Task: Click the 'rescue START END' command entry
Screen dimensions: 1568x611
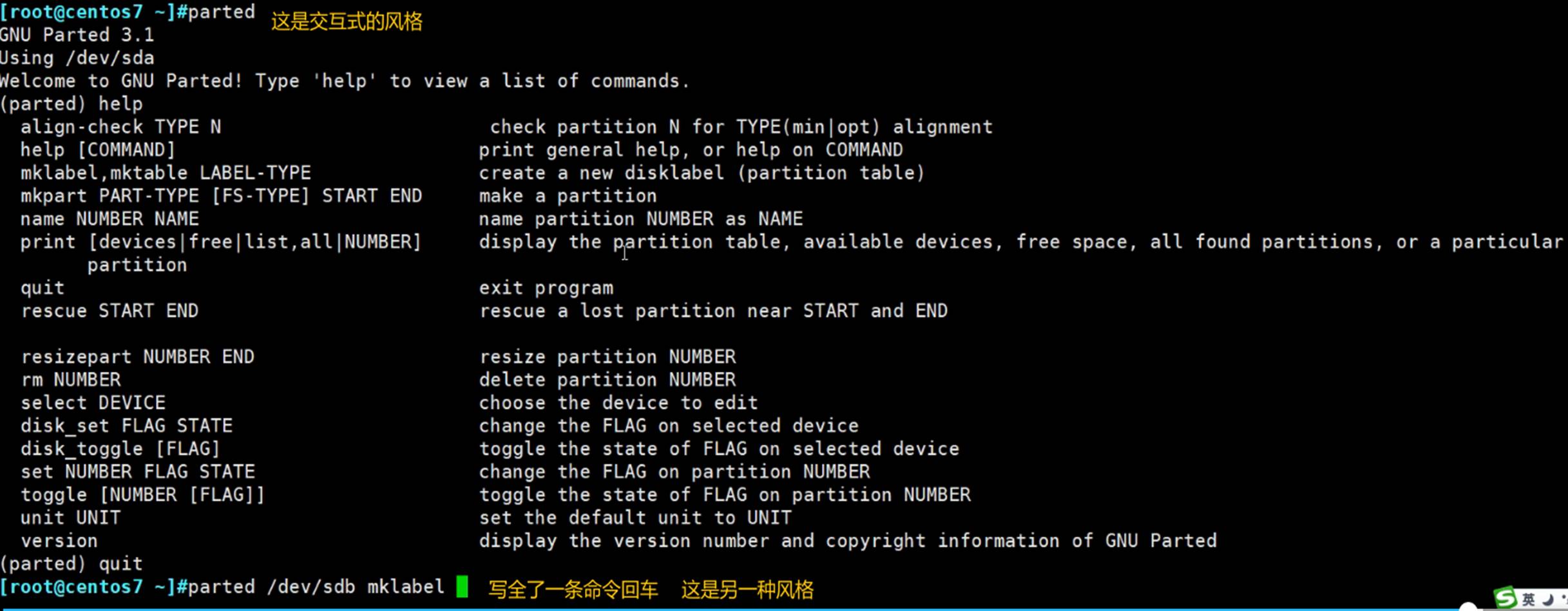Action: (110, 311)
